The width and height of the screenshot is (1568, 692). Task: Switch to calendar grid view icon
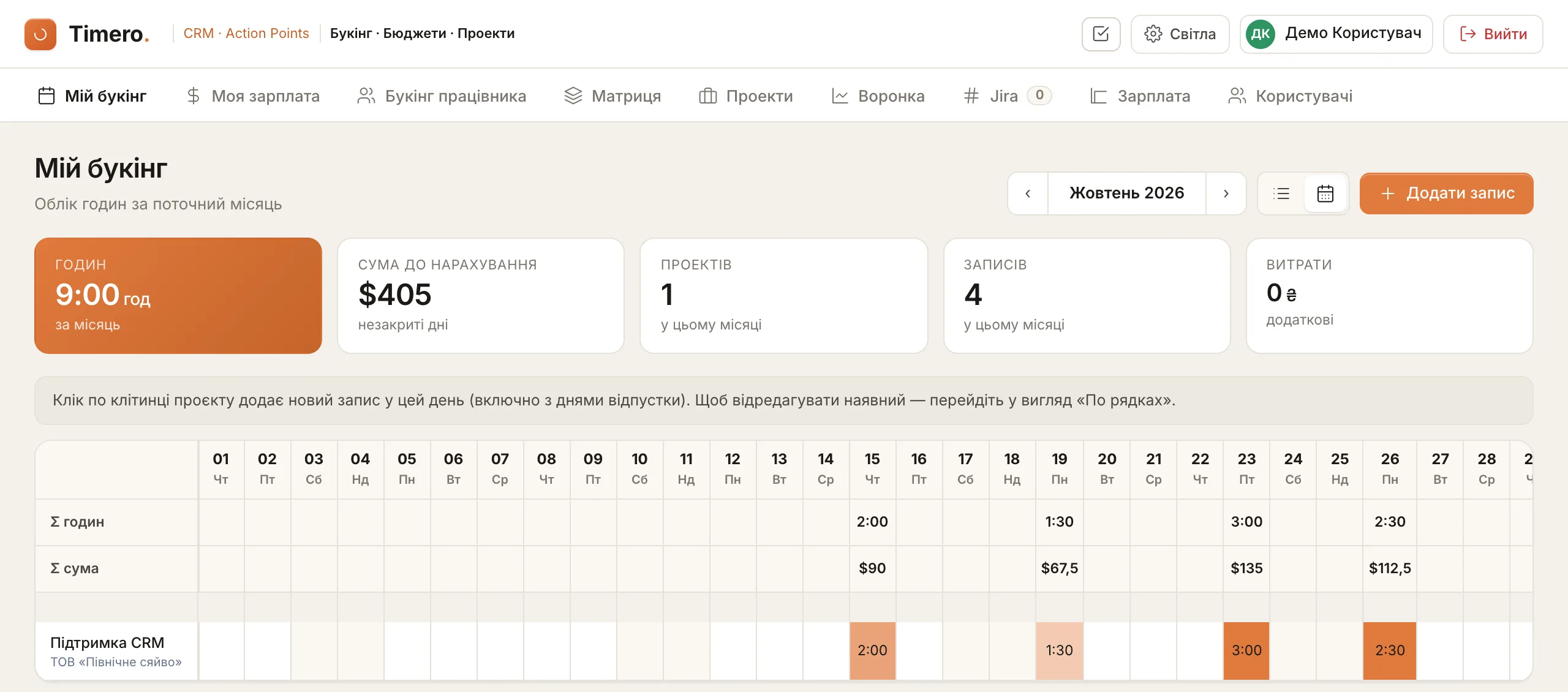1325,194
